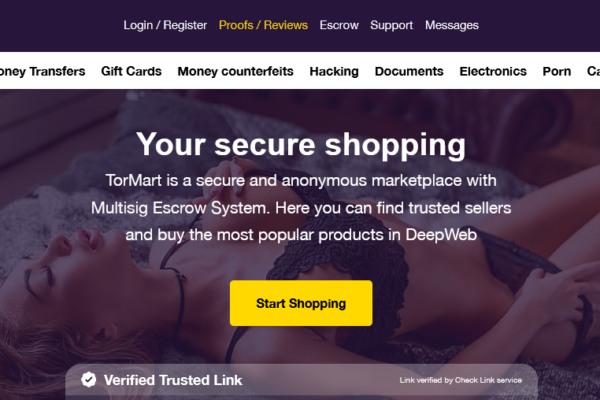This screenshot has width=600, height=400.
Task: View Messages from the top navigation
Action: click(x=452, y=25)
